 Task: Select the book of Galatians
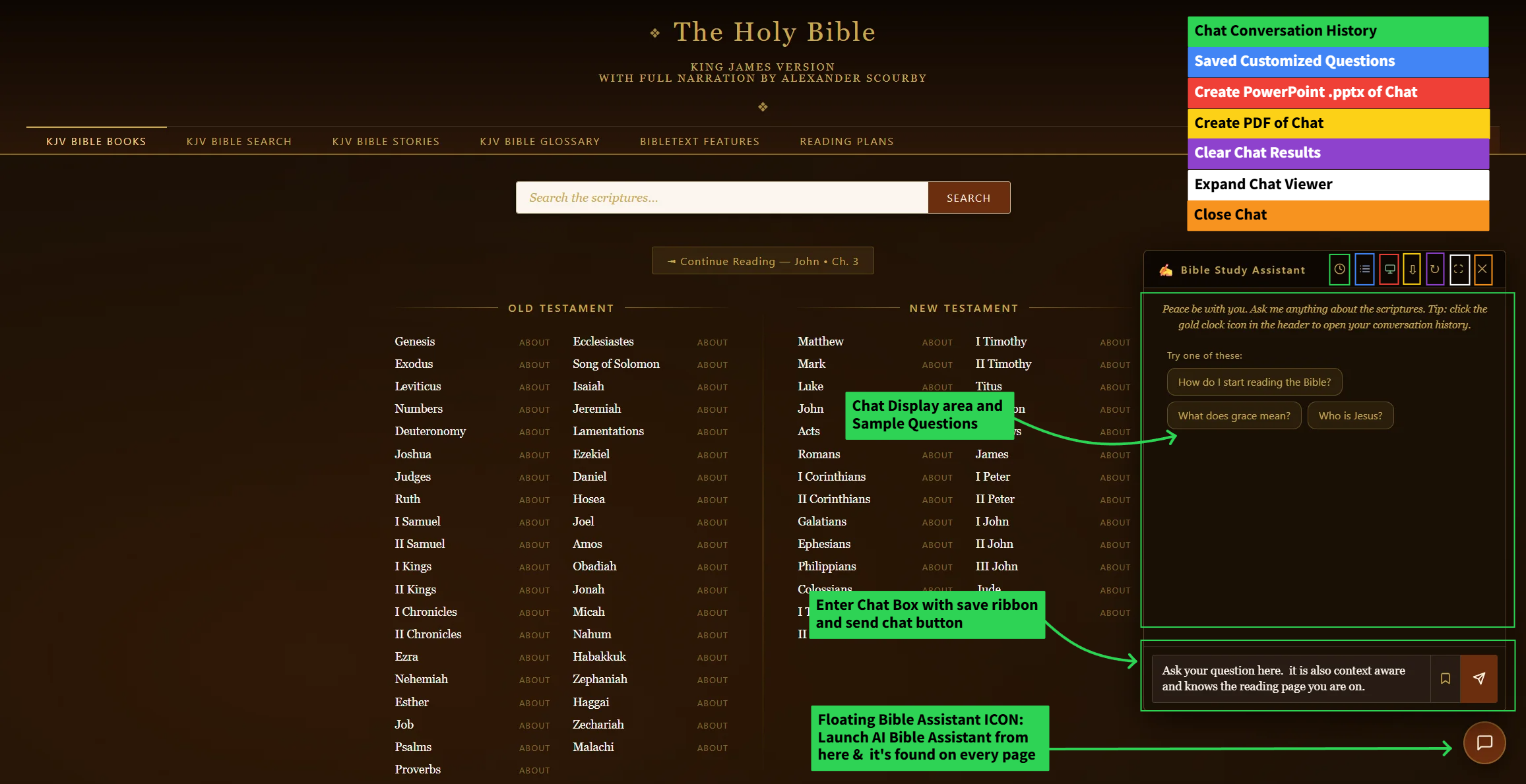point(822,522)
